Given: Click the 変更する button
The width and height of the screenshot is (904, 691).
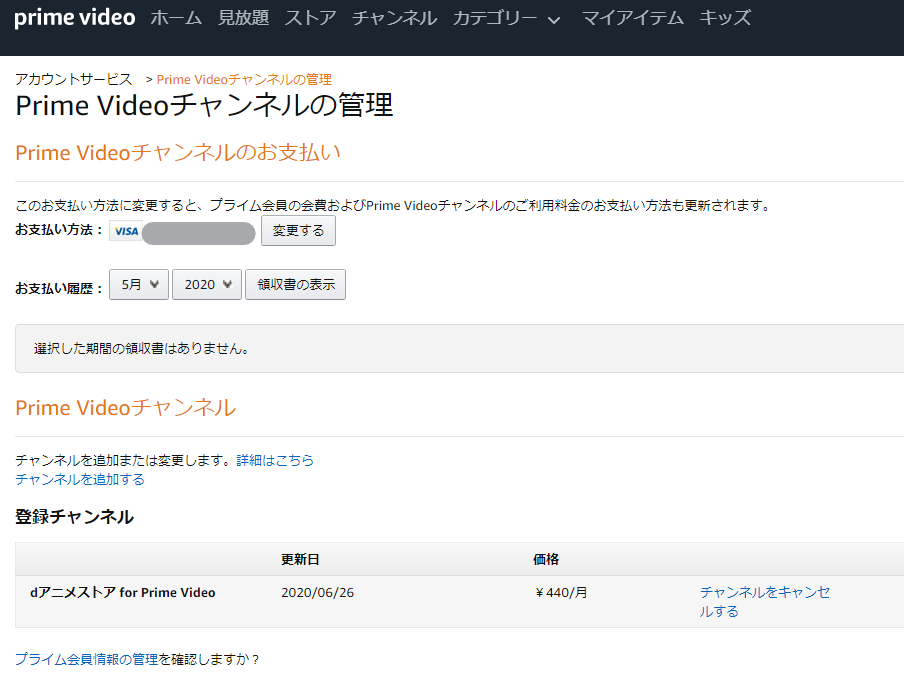Looking at the screenshot, I should click(x=298, y=230).
